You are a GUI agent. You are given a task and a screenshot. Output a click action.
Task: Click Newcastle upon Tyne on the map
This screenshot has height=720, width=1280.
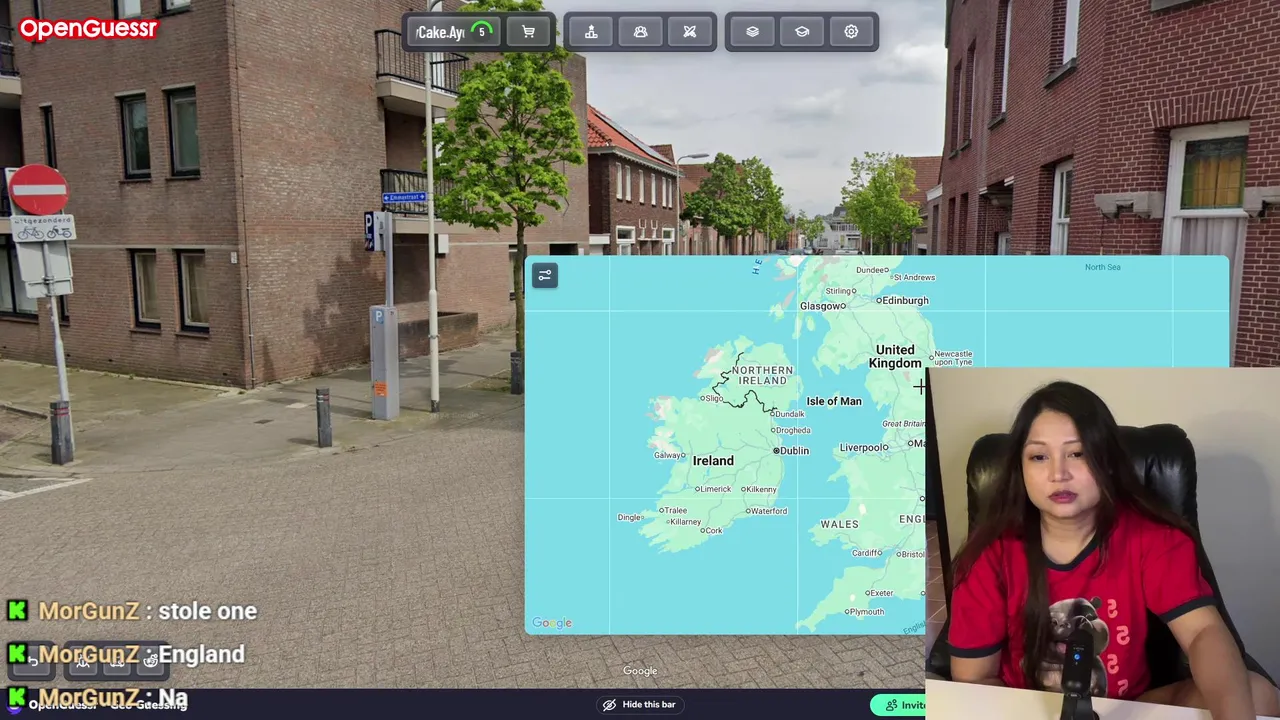(x=951, y=358)
